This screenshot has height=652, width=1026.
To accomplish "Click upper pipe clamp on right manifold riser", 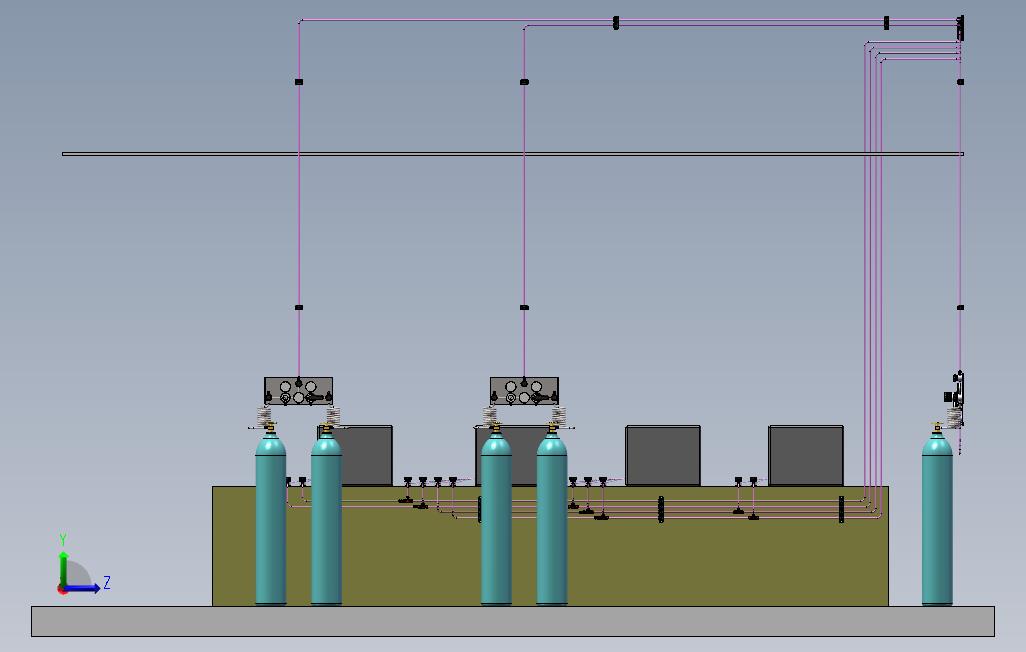I will [x=524, y=82].
